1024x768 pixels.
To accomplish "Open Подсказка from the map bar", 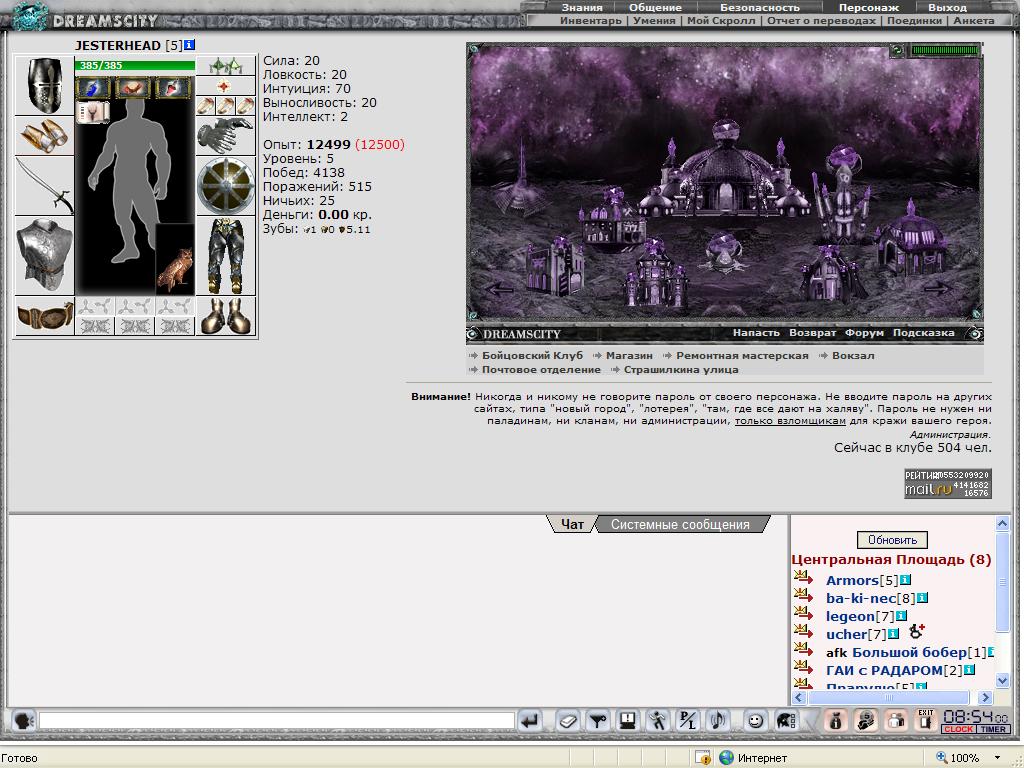I will pos(923,332).
